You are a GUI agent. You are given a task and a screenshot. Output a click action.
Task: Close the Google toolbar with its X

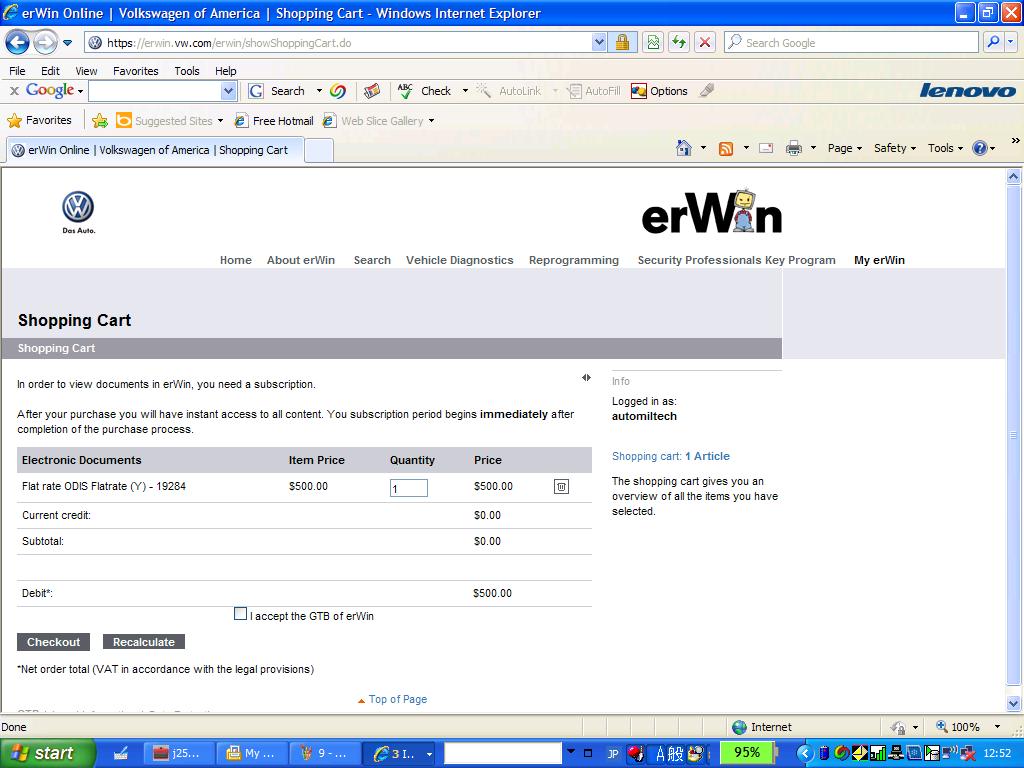click(14, 91)
